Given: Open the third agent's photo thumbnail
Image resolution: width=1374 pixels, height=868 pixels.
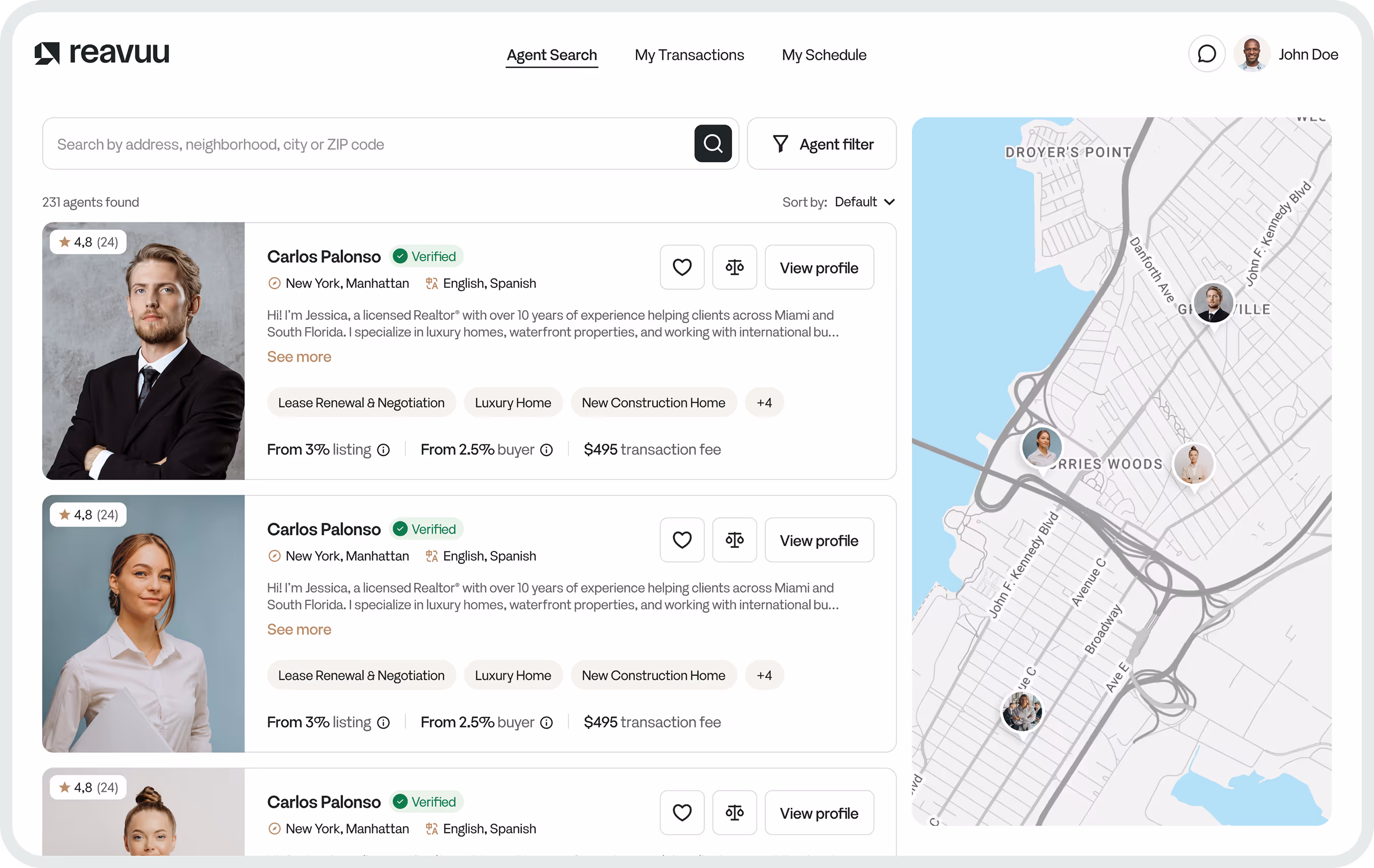Looking at the screenshot, I should click(143, 812).
